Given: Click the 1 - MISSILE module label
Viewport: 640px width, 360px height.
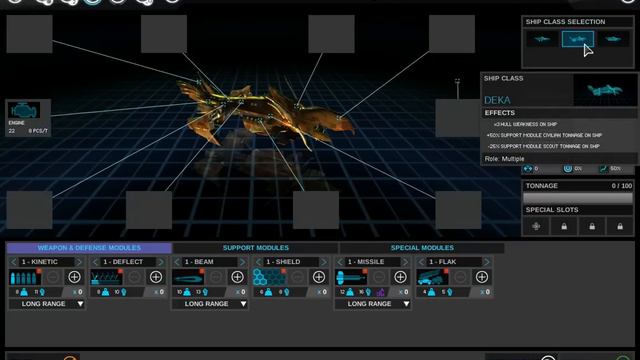Looking at the screenshot, I should [366, 262].
